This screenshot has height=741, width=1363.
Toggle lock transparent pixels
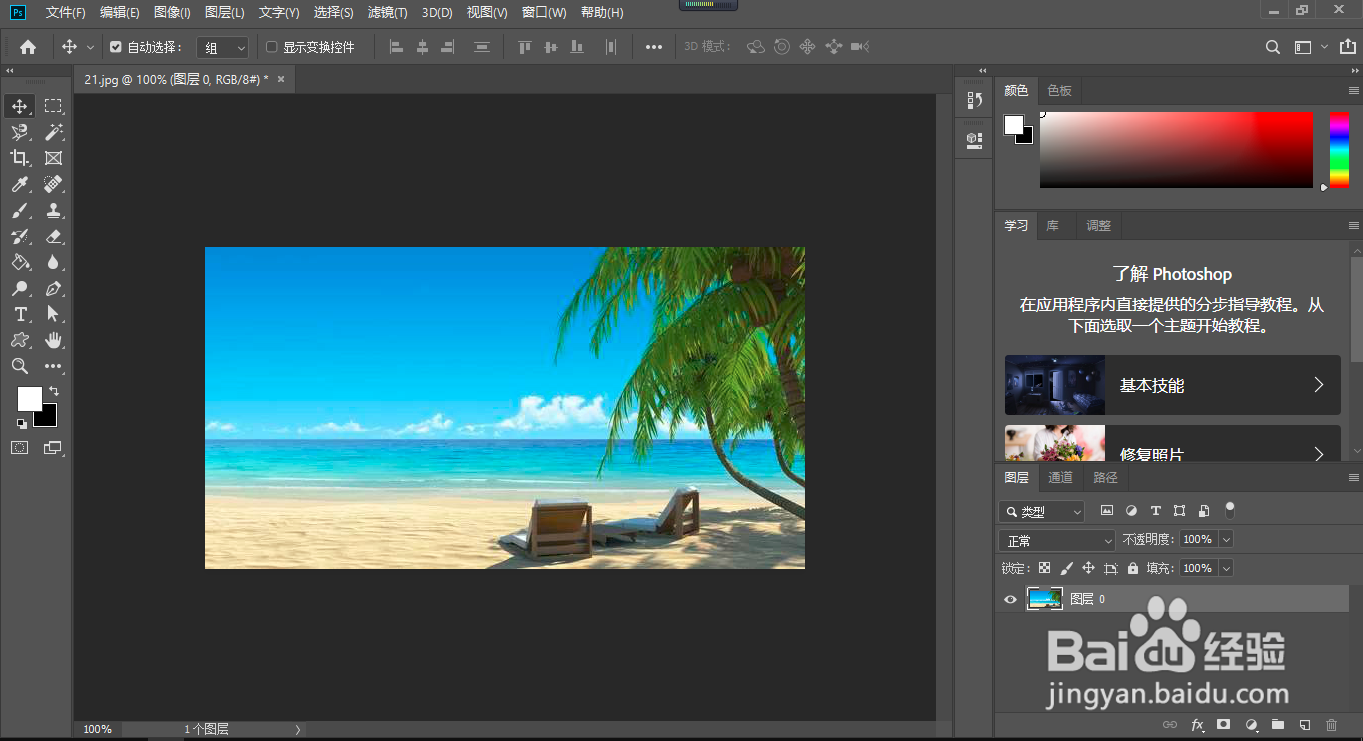click(1044, 568)
